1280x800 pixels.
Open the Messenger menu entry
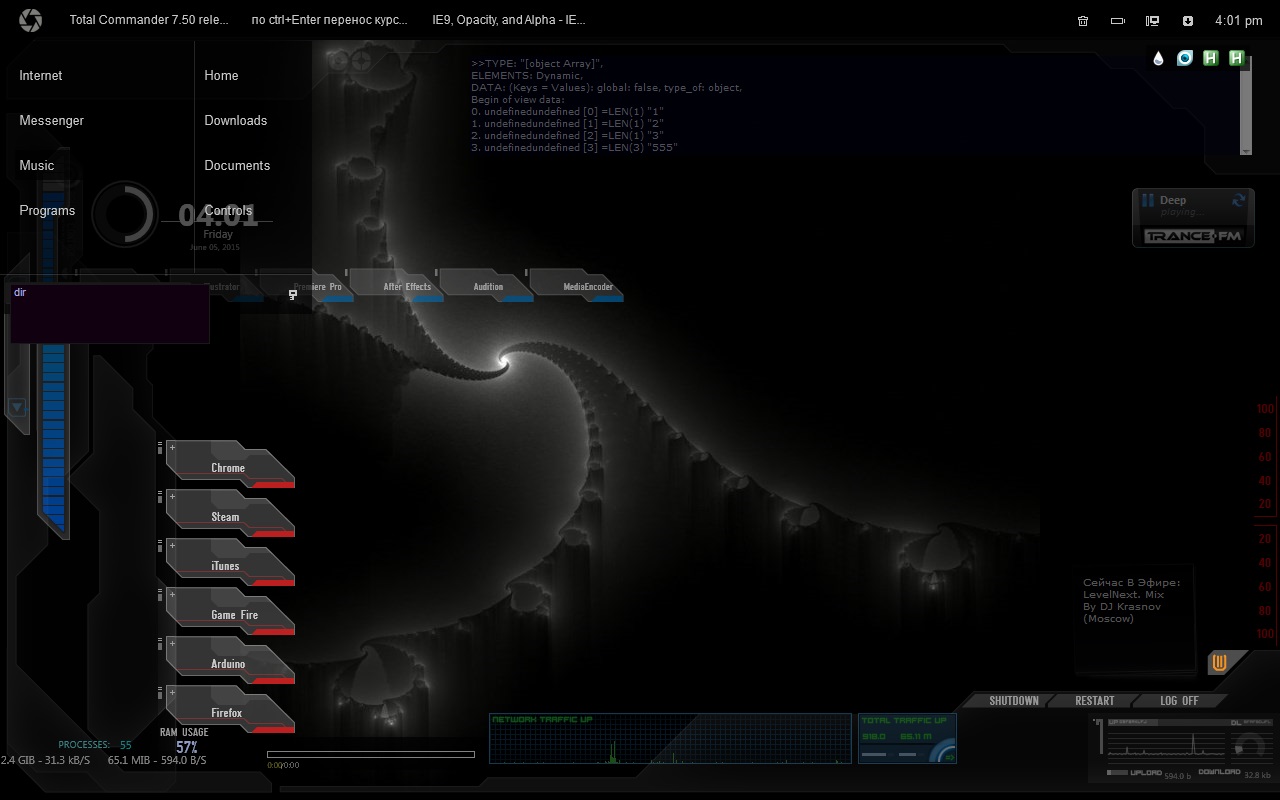[x=52, y=120]
